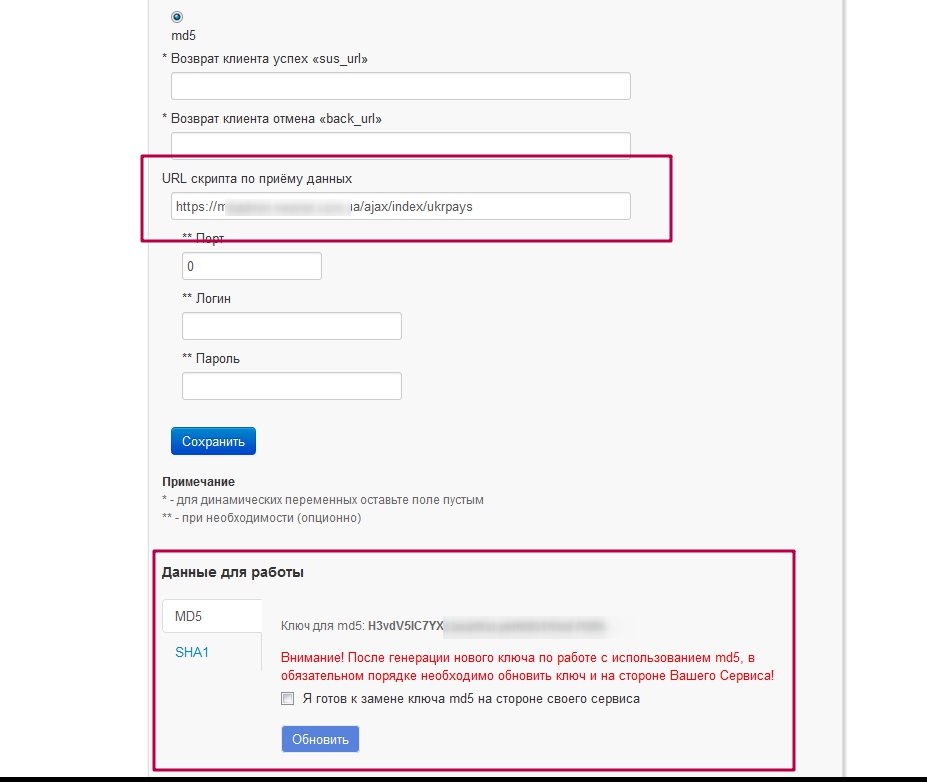This screenshot has height=782, width=927.
Task: Click the Логин field label
Action: click(207, 298)
